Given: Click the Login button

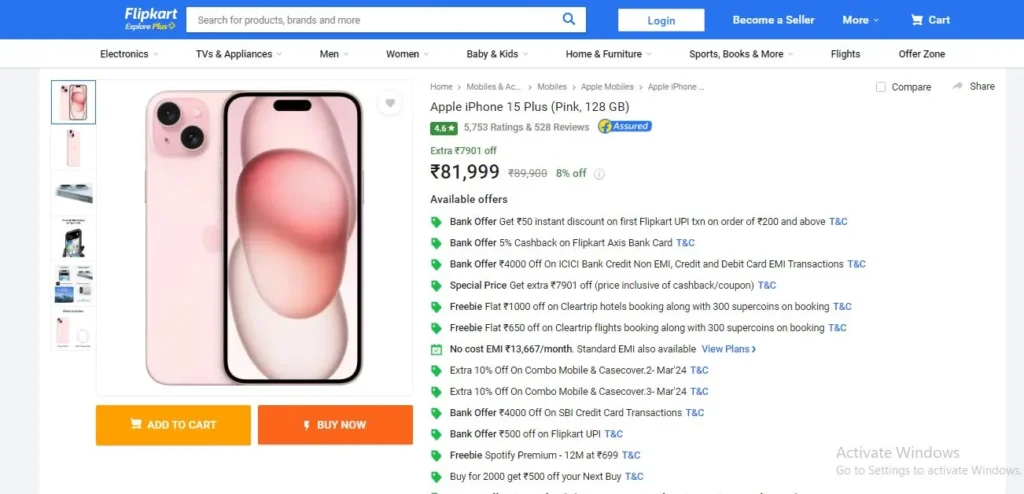Looking at the screenshot, I should tap(661, 20).
